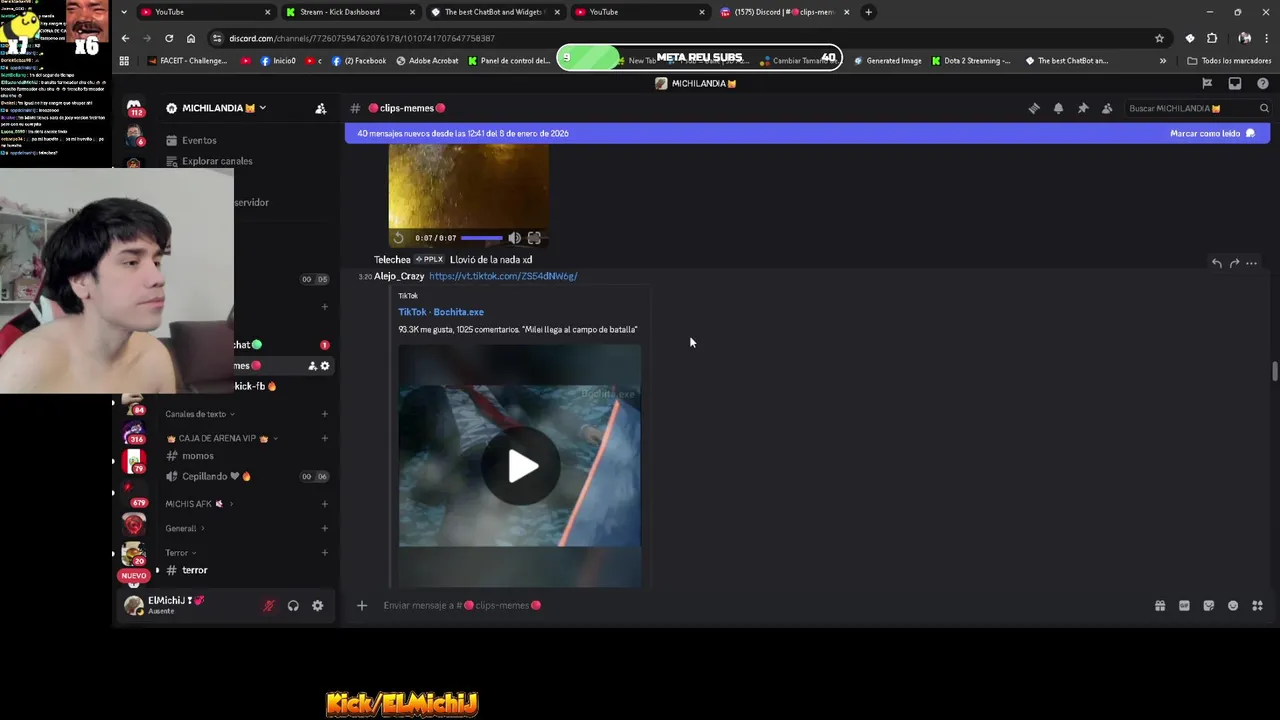Open emoji picker icon
This screenshot has height=720, width=1280.
coord(1233,605)
